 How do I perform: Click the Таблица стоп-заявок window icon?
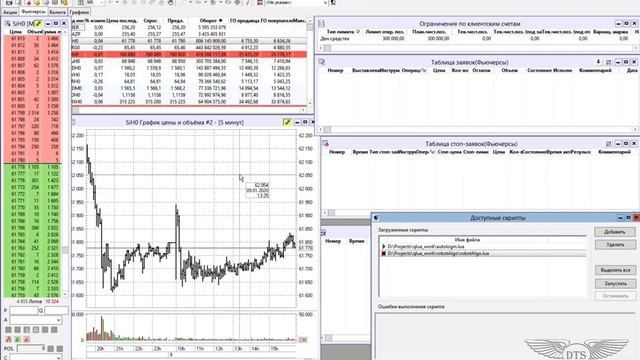pyautogui.click(x=325, y=144)
